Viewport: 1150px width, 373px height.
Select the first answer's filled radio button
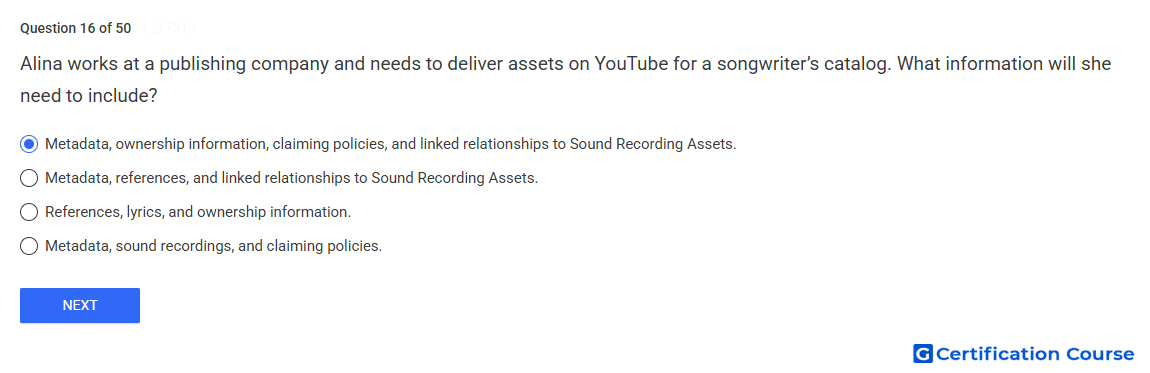point(29,144)
